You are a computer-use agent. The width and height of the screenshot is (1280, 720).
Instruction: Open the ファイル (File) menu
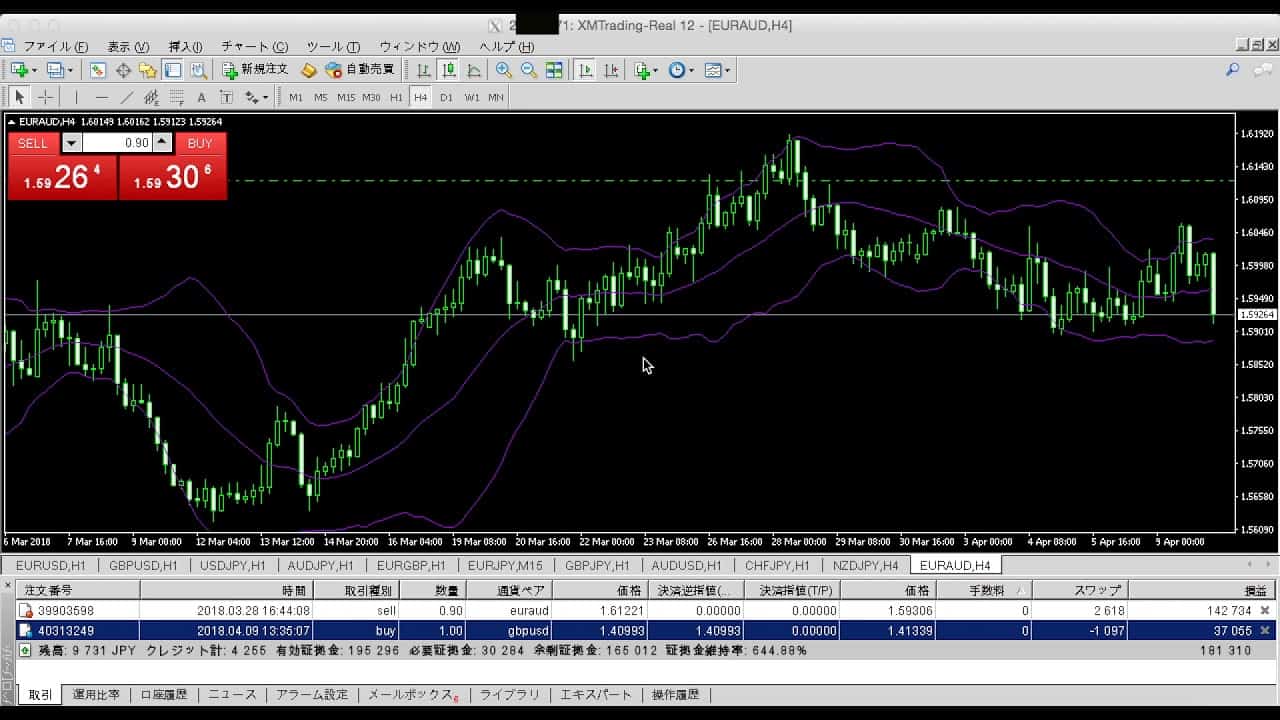(x=55, y=47)
